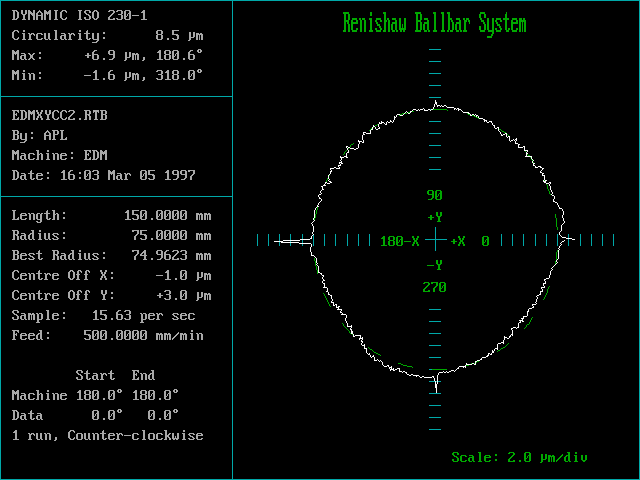The image size is (640, 480).
Task: Click the 270 degree axis label
Action: pyautogui.click(x=435, y=287)
